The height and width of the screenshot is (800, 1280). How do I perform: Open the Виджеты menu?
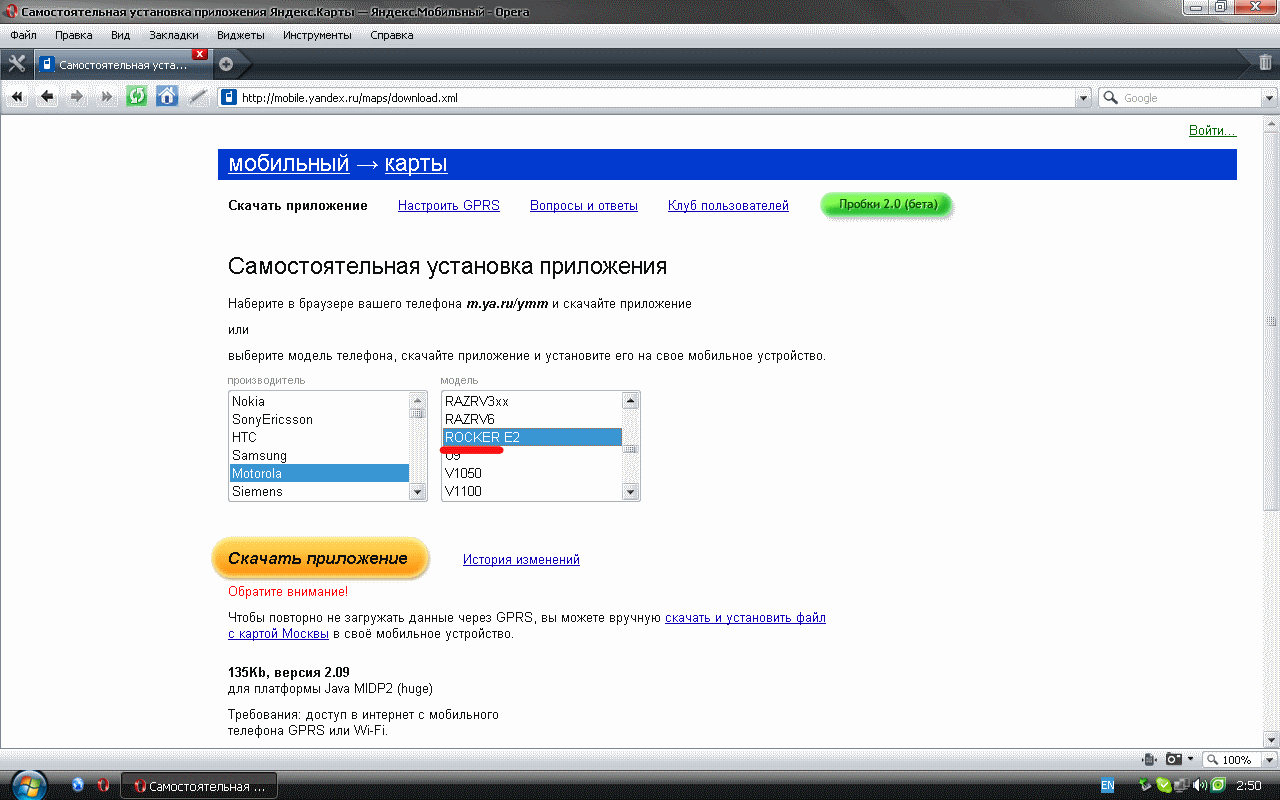tap(240, 35)
